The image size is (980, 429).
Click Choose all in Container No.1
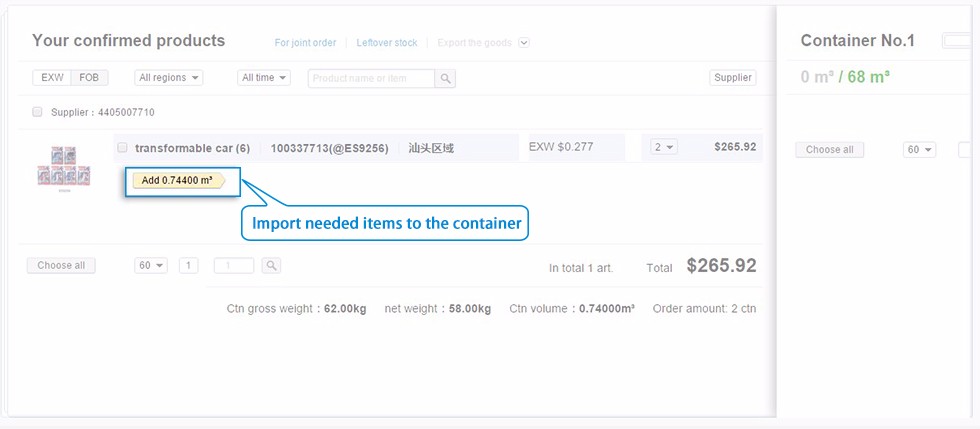tap(829, 149)
